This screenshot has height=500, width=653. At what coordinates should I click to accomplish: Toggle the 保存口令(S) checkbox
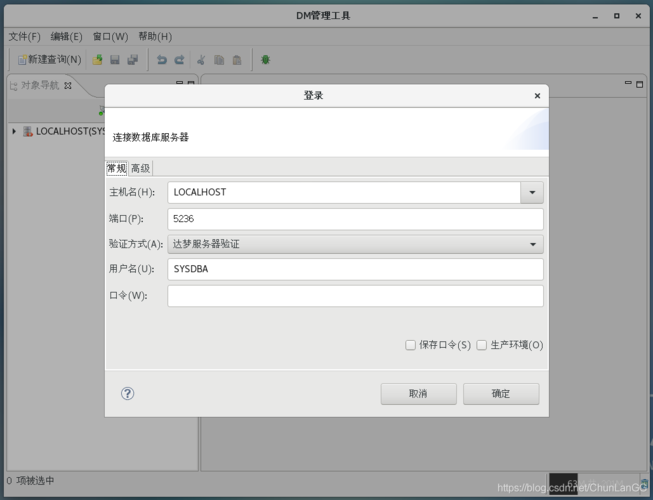click(410, 345)
